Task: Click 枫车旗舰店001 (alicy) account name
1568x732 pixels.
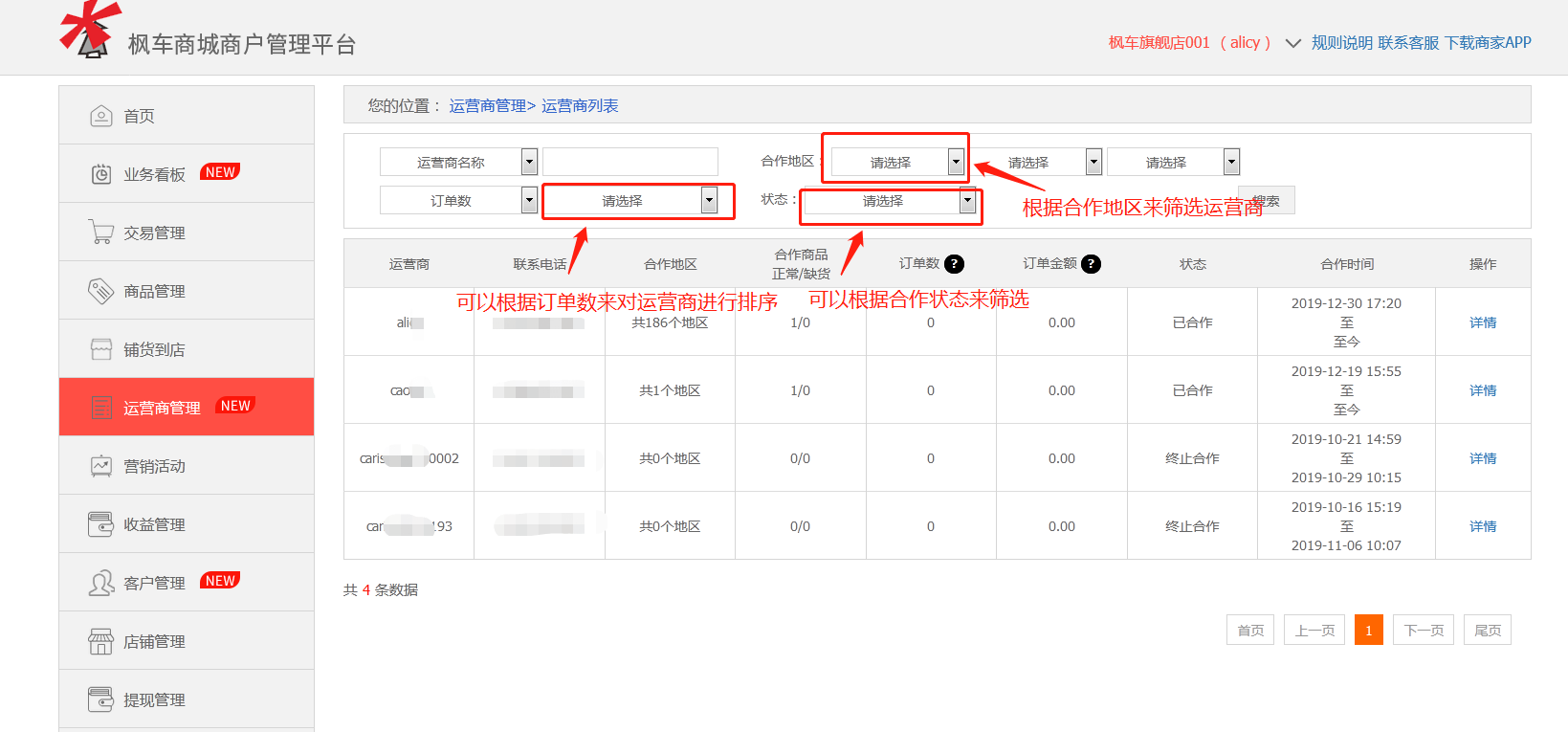Action: click(x=1190, y=43)
